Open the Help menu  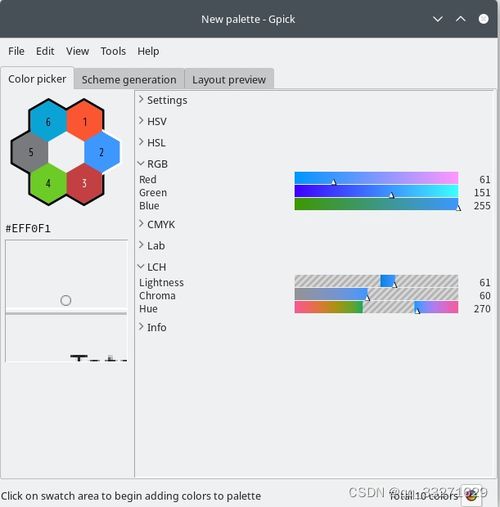[148, 51]
